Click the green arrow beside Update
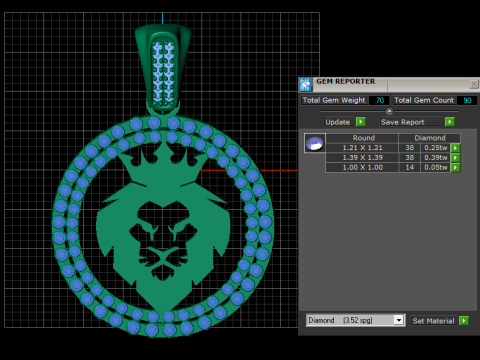This screenshot has height=360, width=480. click(361, 122)
